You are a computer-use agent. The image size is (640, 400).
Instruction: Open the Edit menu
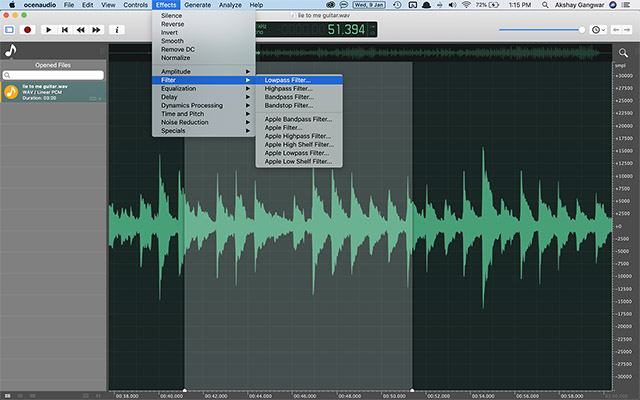[x=87, y=5]
